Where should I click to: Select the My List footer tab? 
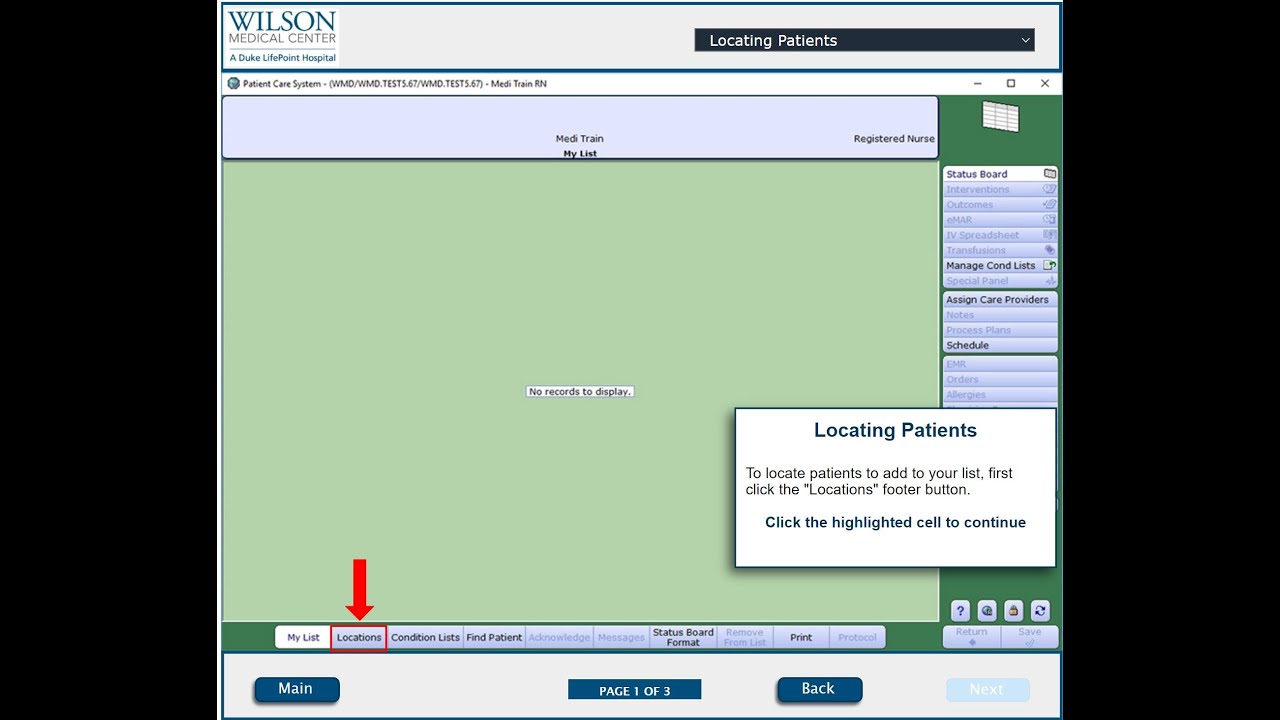[303, 638]
